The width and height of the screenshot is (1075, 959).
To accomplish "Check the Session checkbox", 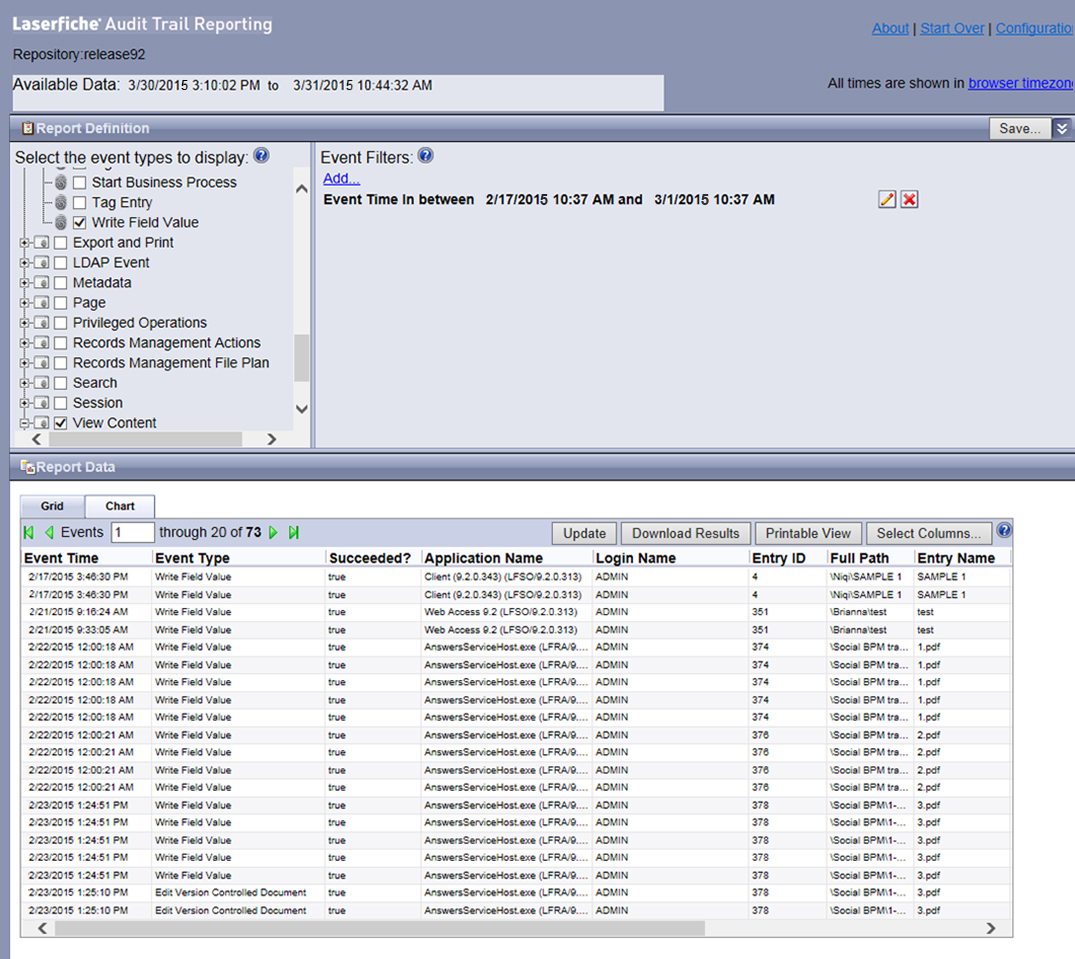I will 60,403.
